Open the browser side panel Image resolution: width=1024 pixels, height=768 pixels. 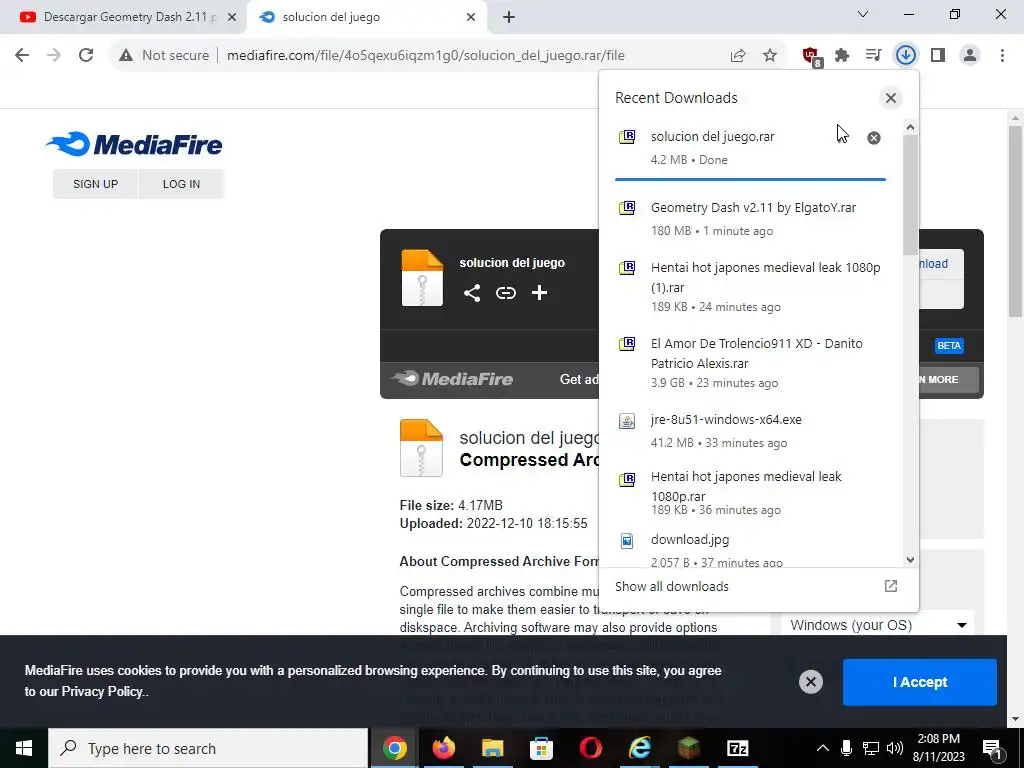(x=938, y=56)
